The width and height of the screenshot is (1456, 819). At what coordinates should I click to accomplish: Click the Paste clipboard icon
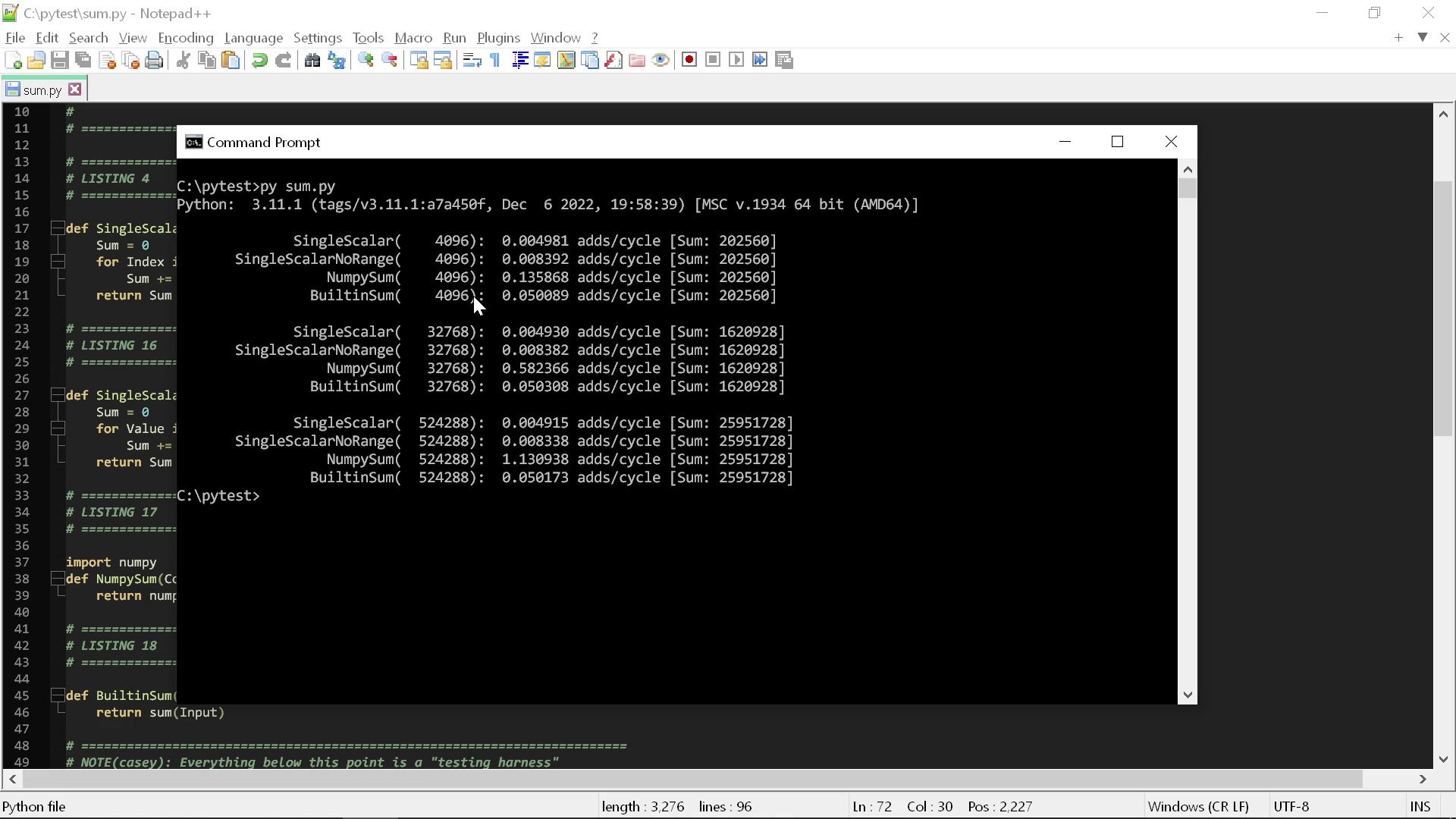tap(231, 61)
